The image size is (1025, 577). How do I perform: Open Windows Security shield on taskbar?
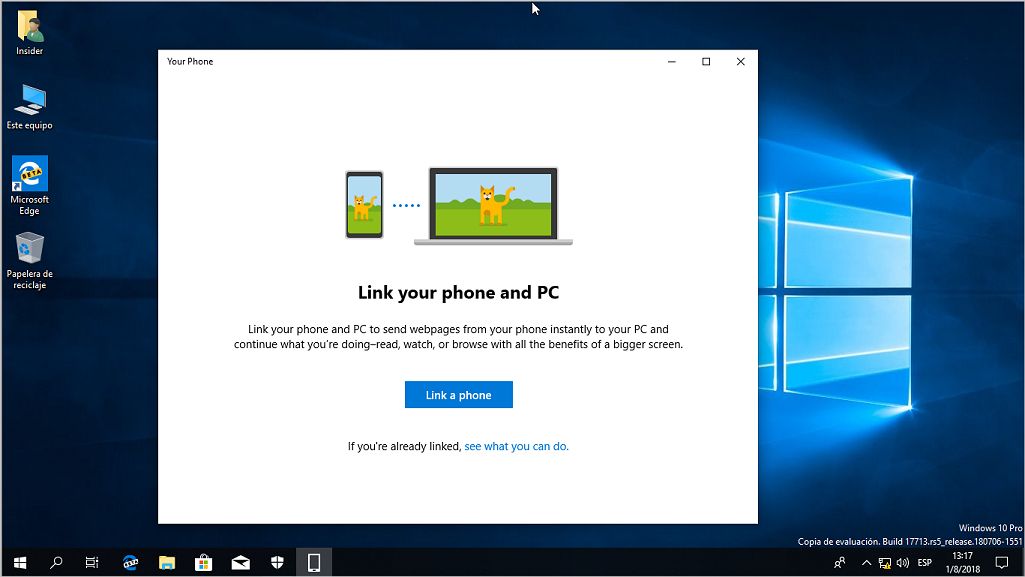[x=277, y=562]
